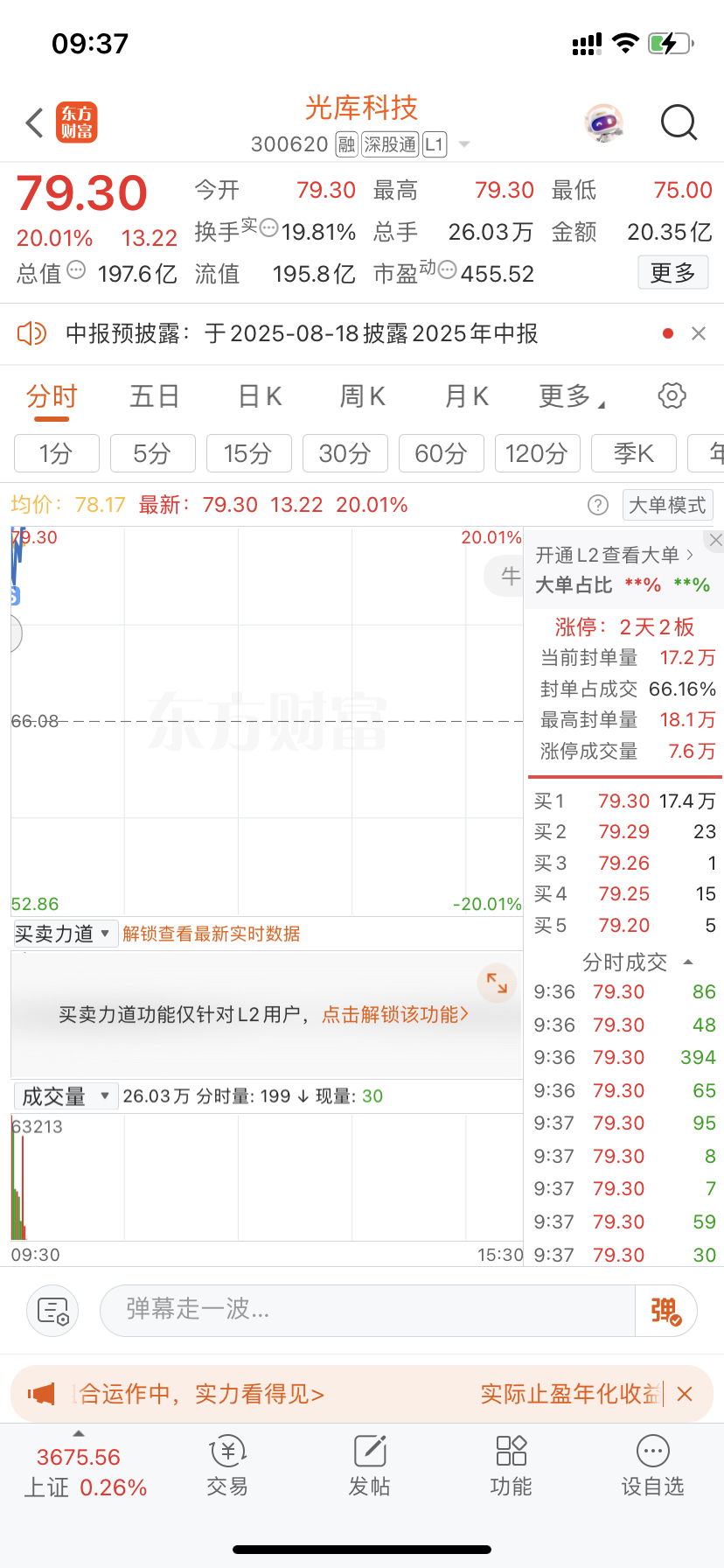Open the barrage settings icon
This screenshot has width=724, height=1568.
pos(52,1310)
